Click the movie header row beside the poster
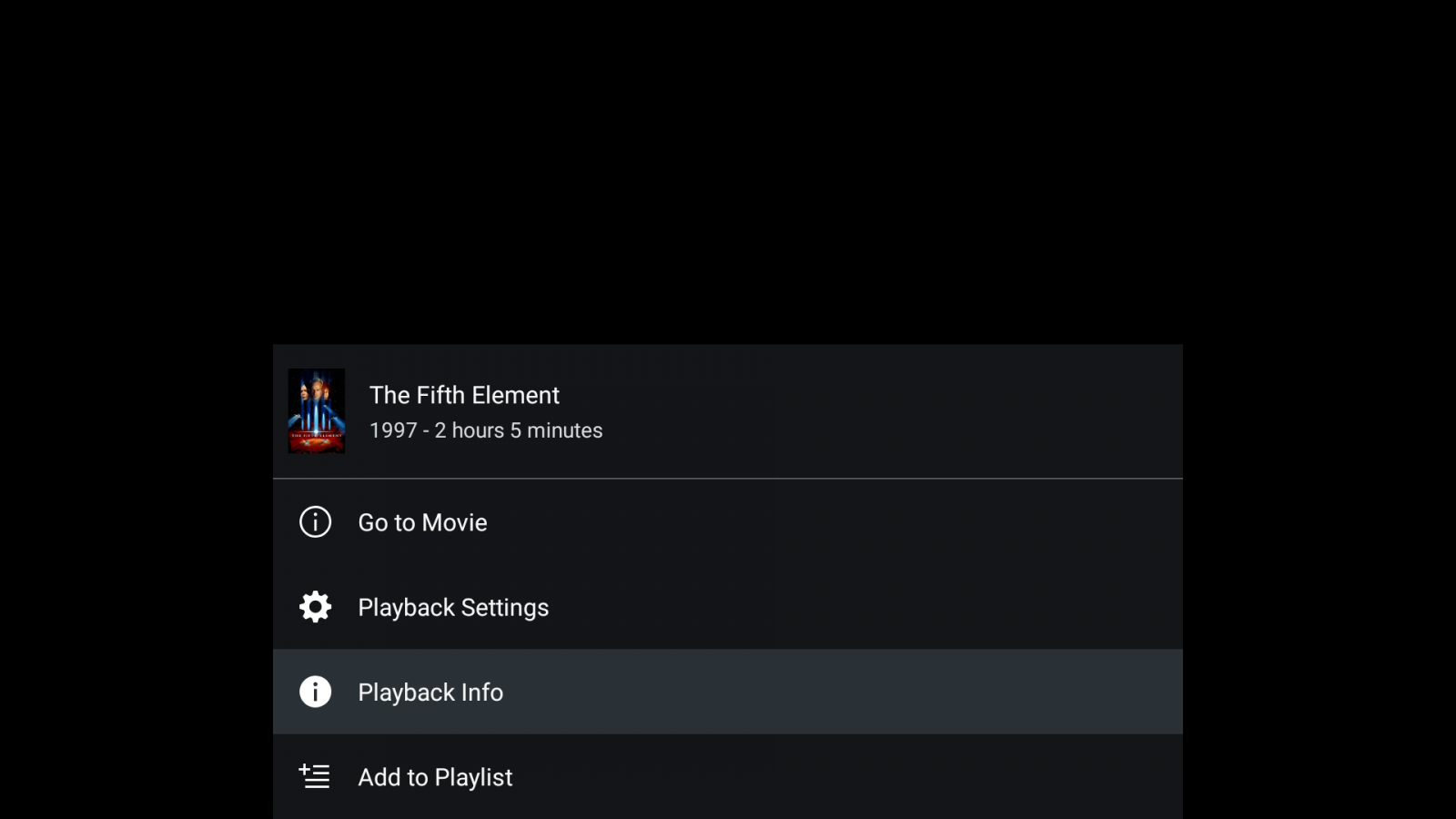 coord(728,411)
